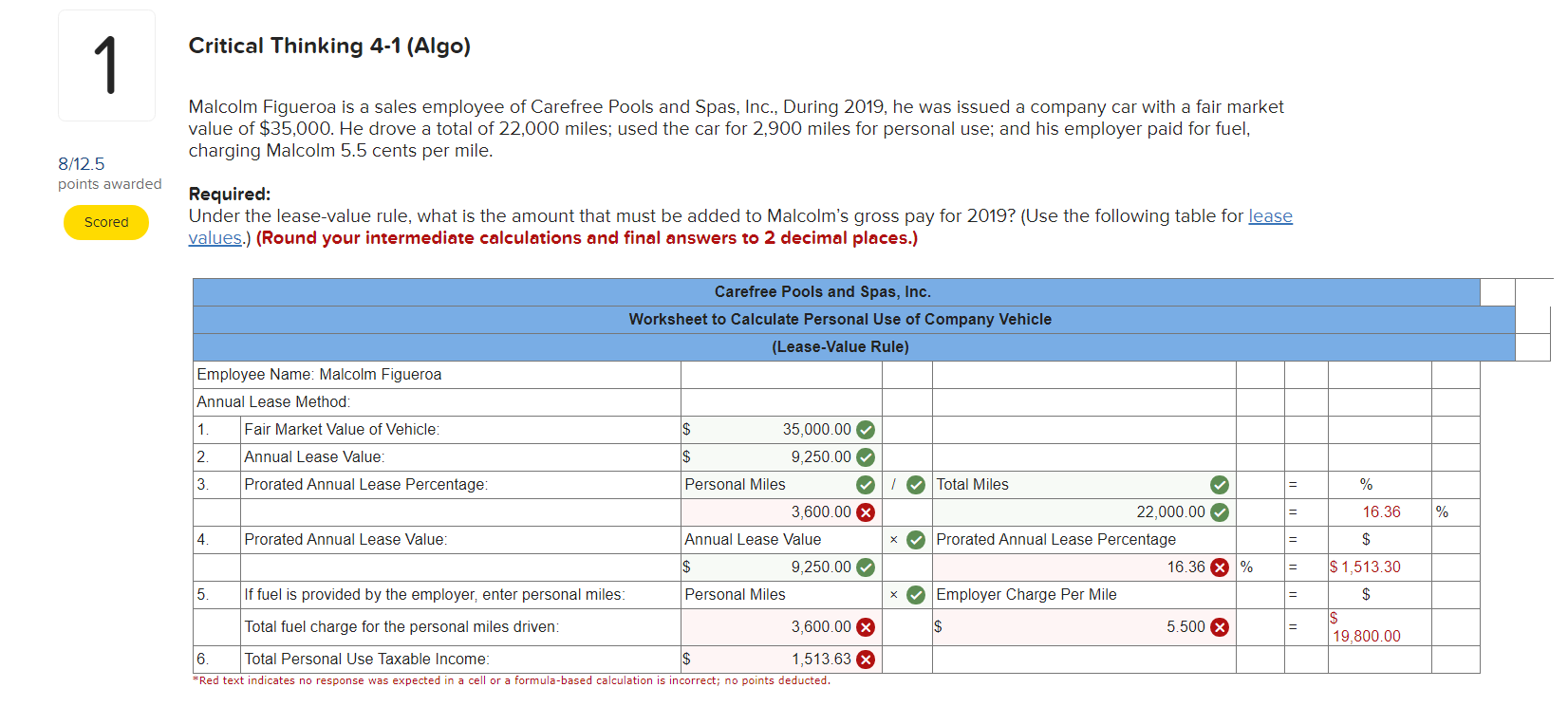Open the Personal Miles dropdown in row 5

(781, 595)
